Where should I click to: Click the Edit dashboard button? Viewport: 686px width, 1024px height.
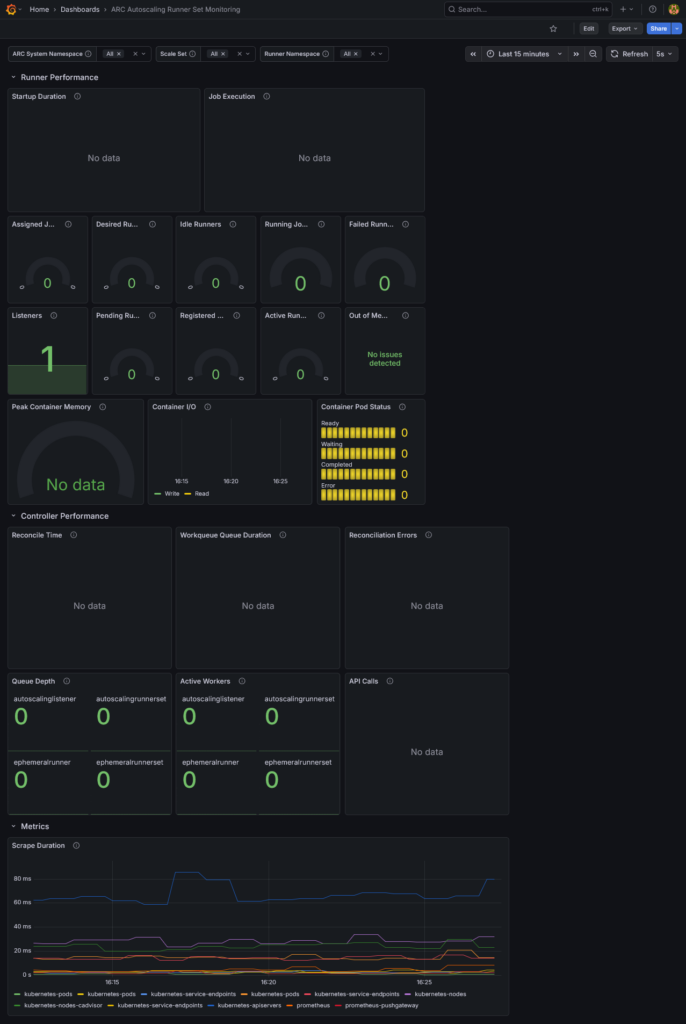(589, 29)
